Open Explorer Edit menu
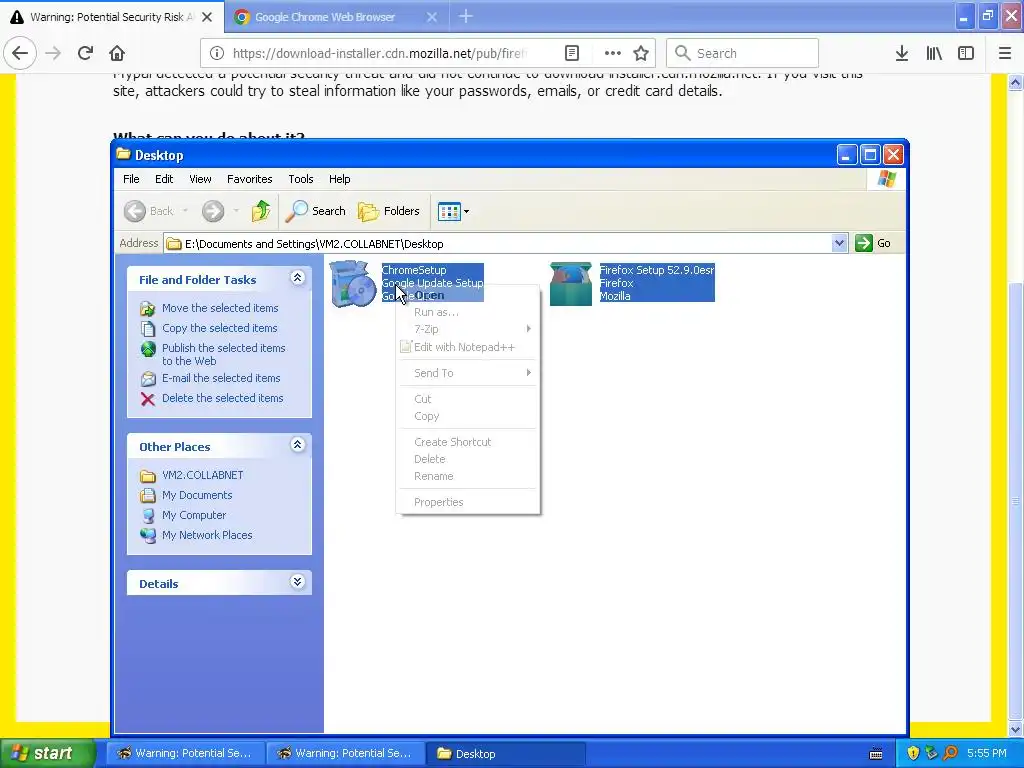Viewport: 1024px width, 768px height. coord(164,179)
